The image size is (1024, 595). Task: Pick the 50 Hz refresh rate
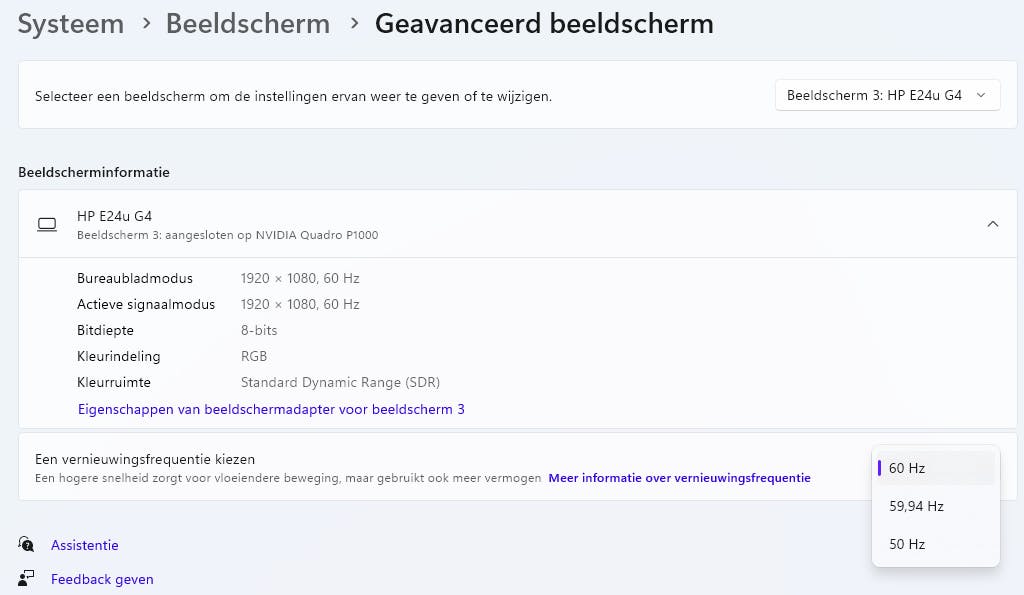pyautogui.click(x=935, y=544)
